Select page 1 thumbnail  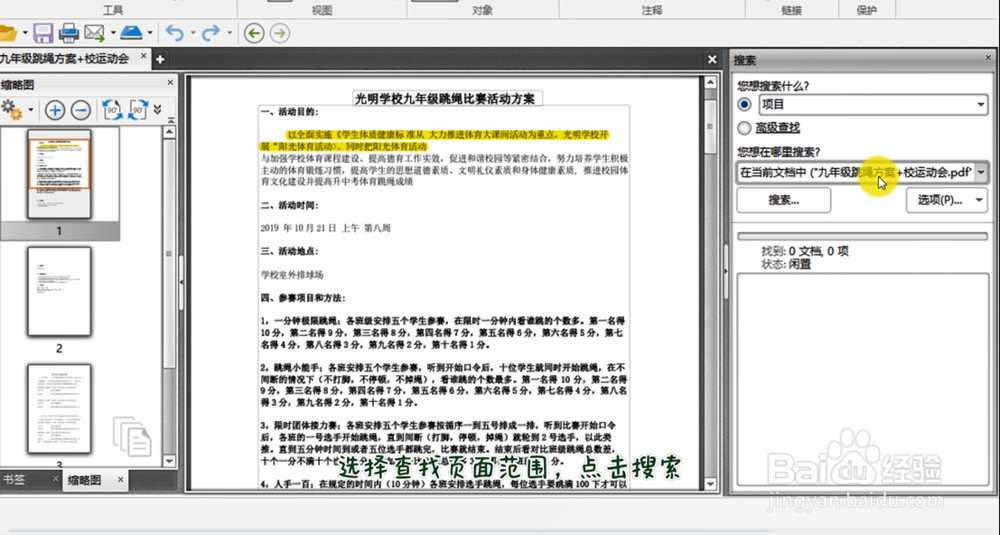pos(59,174)
